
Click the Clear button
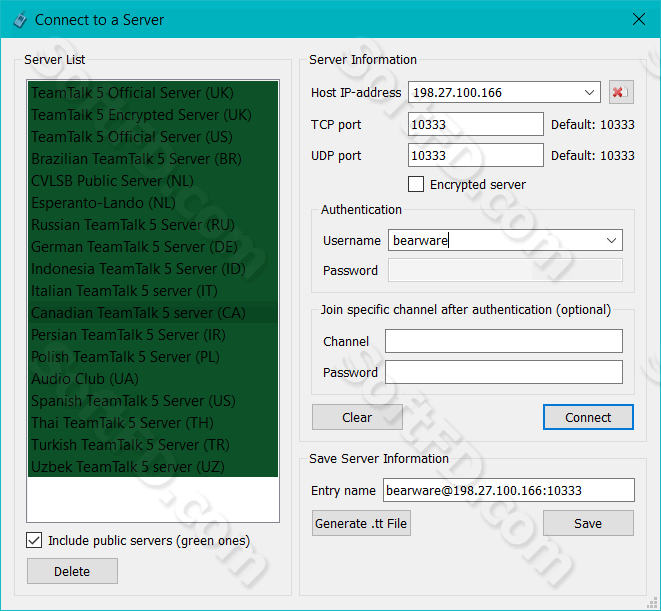357,417
